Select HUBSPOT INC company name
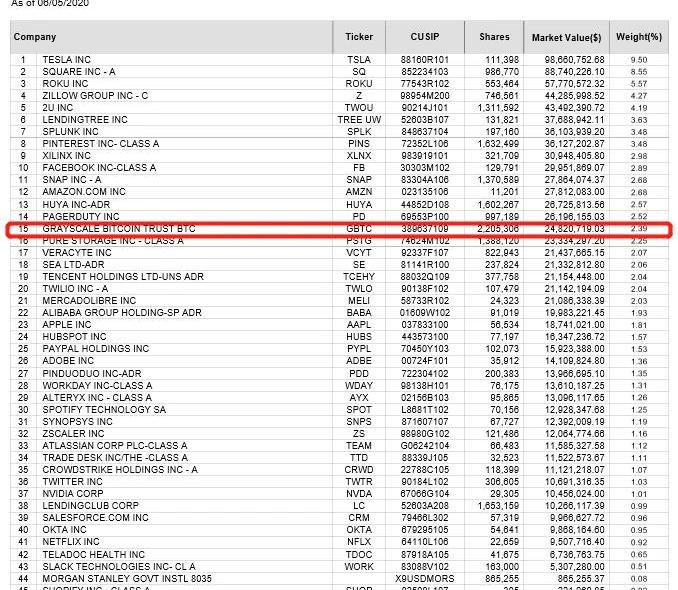The height and width of the screenshot is (590, 678). tap(74, 337)
